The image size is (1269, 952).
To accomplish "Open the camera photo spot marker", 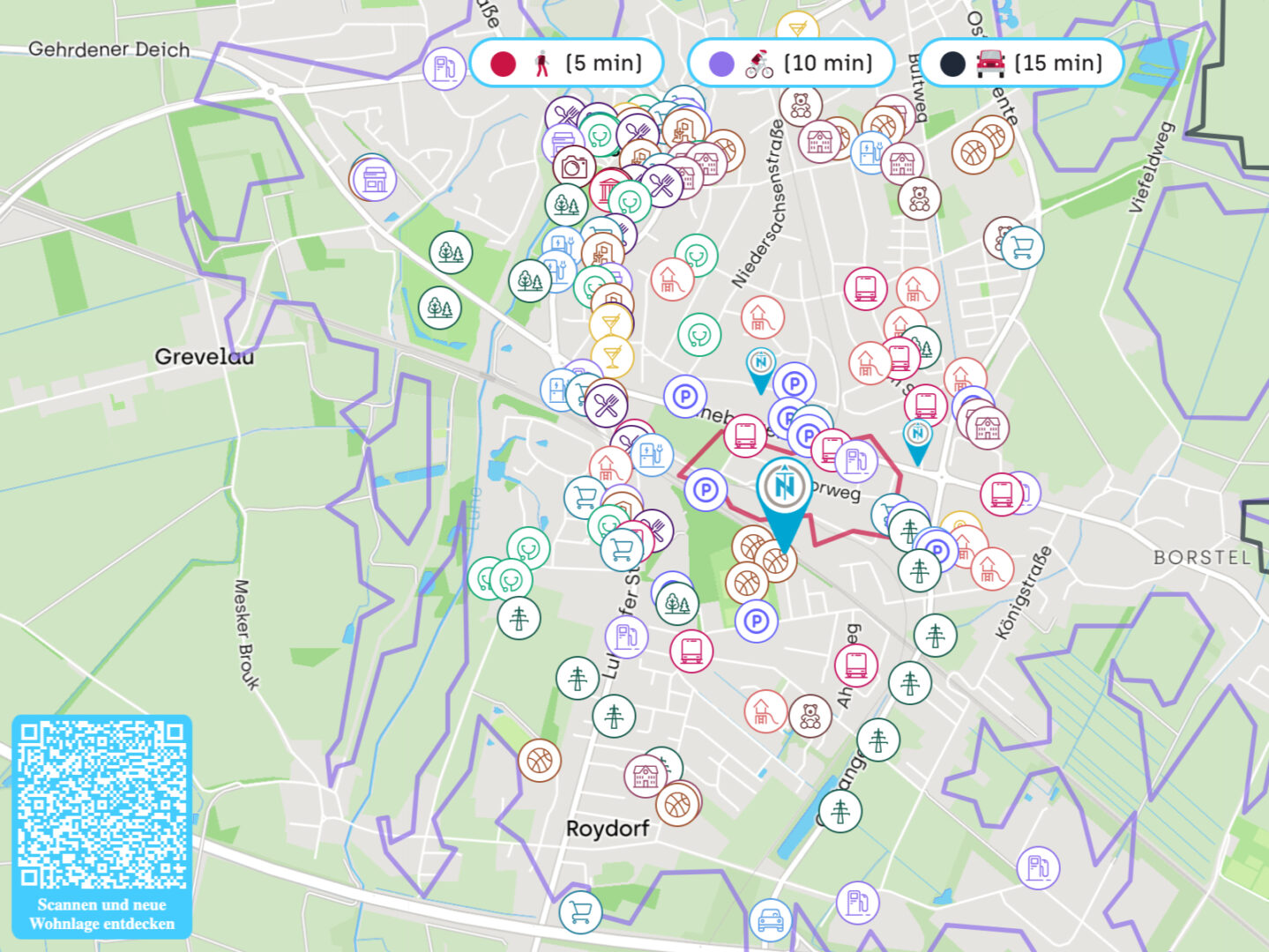I will click(574, 166).
